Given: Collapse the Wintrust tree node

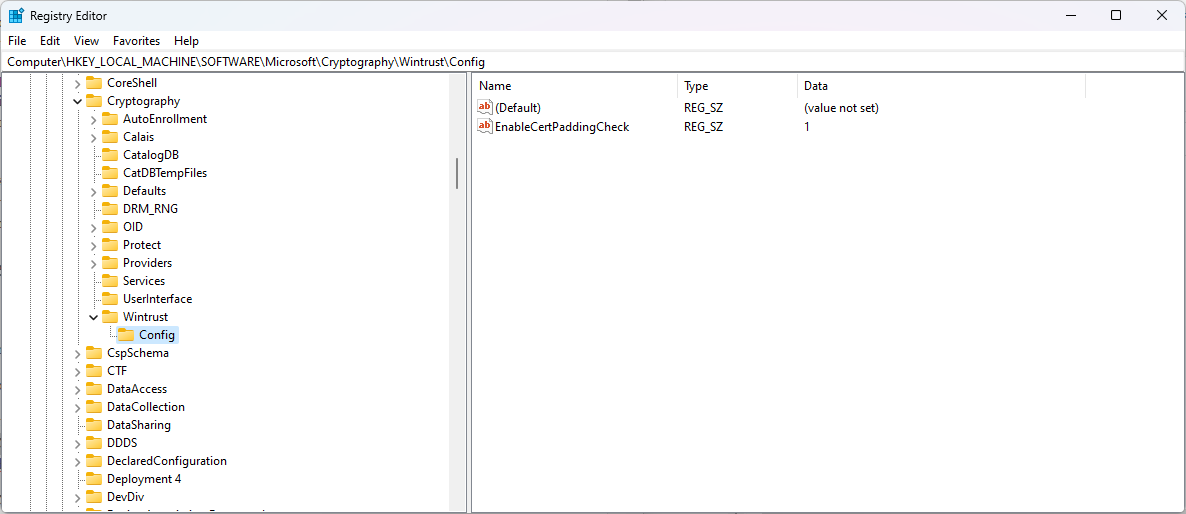Looking at the screenshot, I should pyautogui.click(x=93, y=317).
